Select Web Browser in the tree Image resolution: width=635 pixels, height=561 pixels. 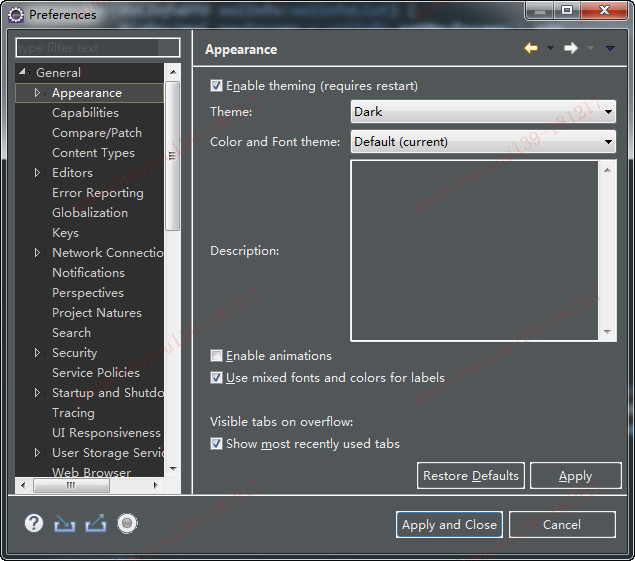pyautogui.click(x=92, y=472)
